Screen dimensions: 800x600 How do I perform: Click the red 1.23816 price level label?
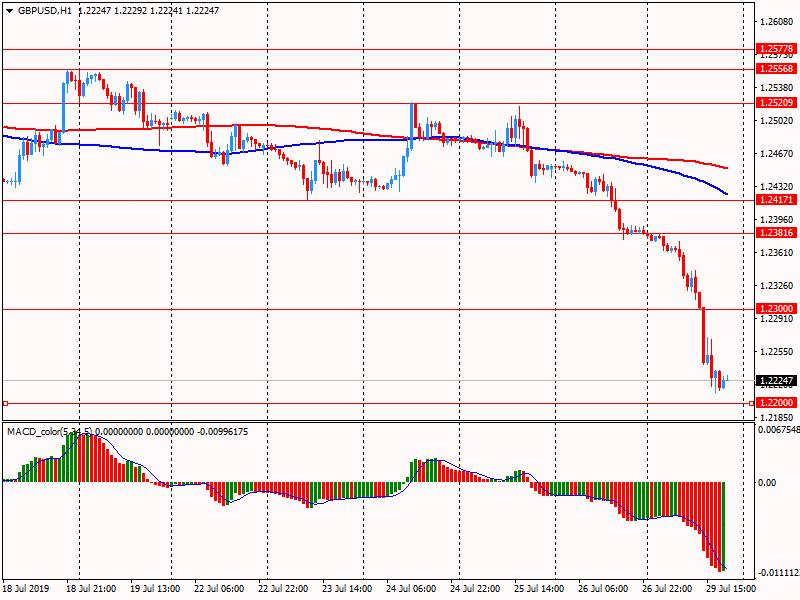[776, 233]
